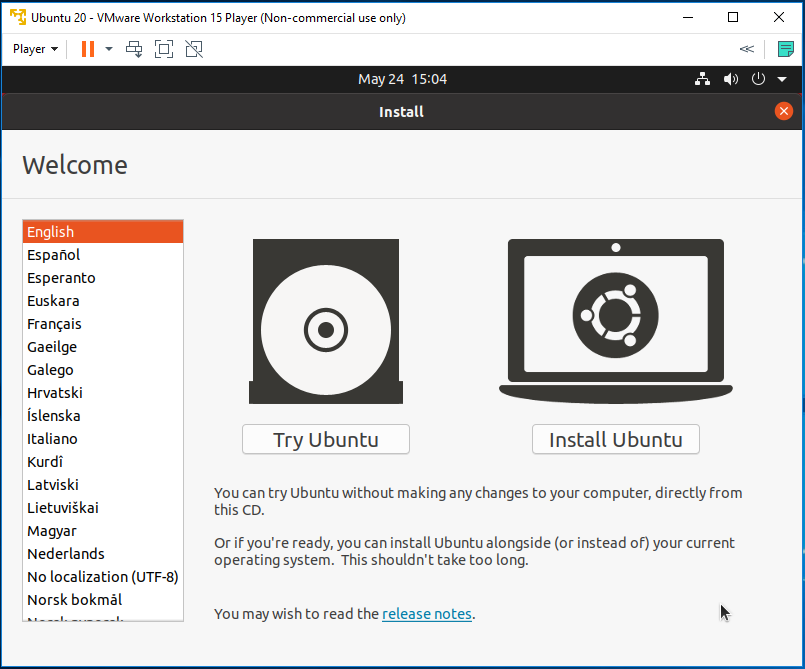
Task: Close the Install window
Action: pyautogui.click(x=783, y=111)
